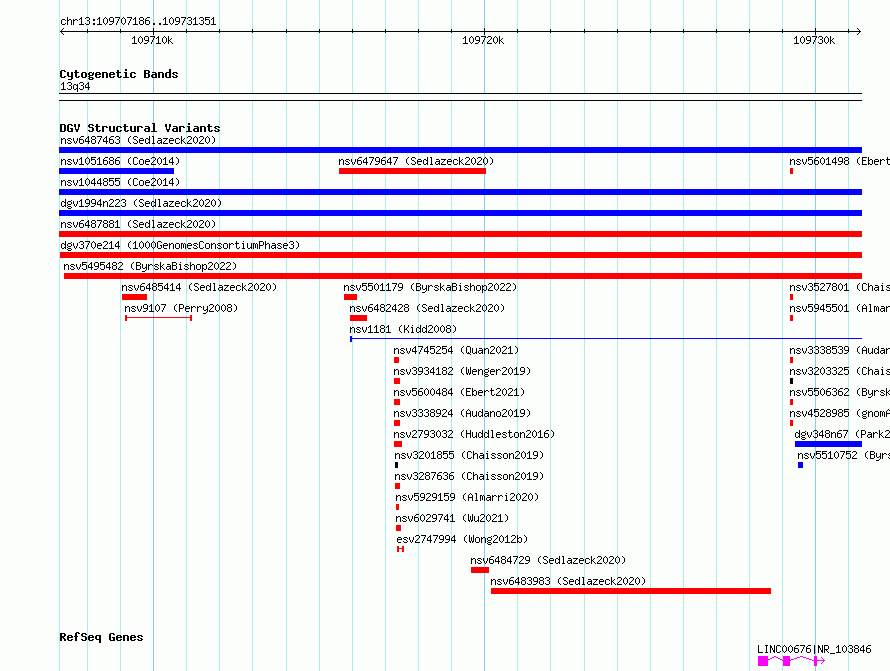Click the 109720k ruler position label

tap(483, 40)
